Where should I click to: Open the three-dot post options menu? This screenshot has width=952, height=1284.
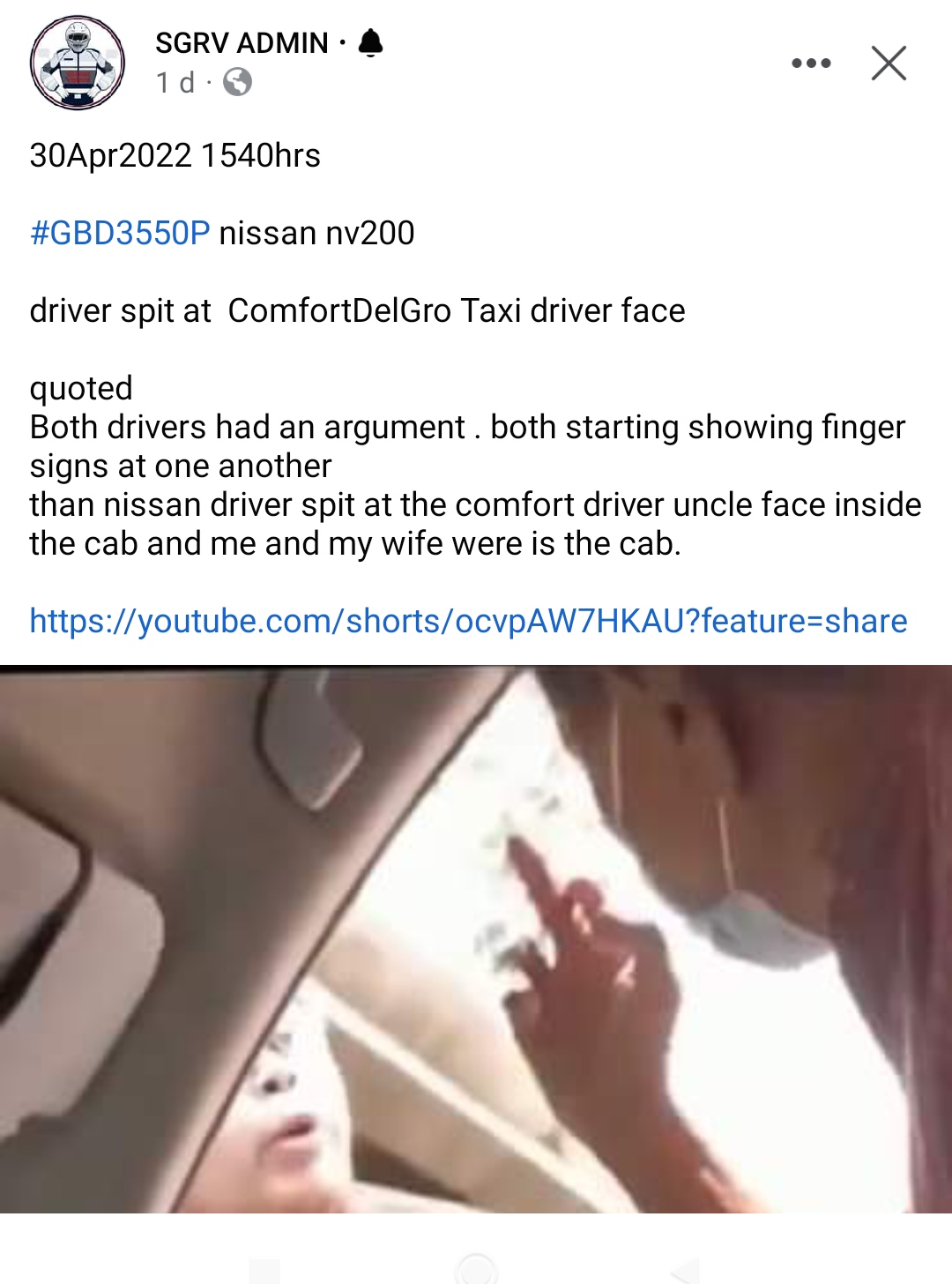(x=811, y=63)
